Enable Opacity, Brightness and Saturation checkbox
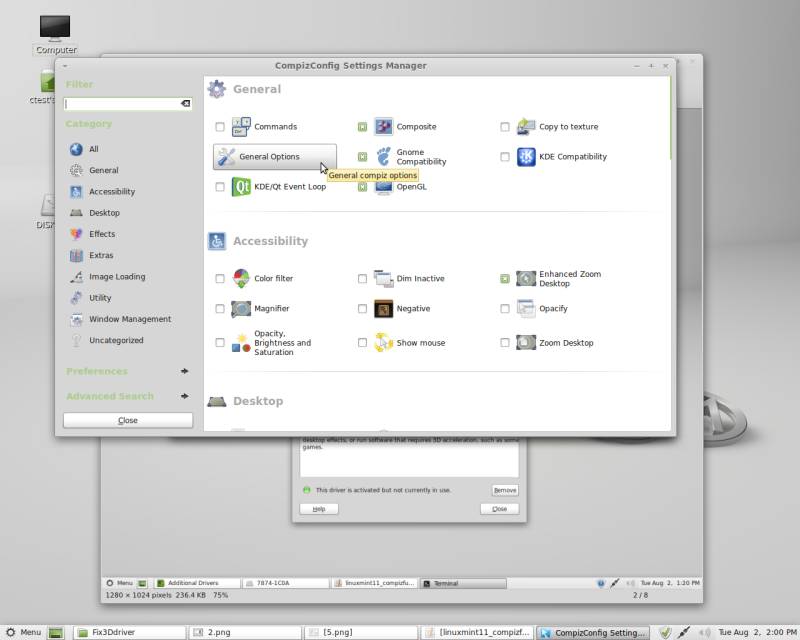Screen dimensions: 800x640 (x=220, y=343)
